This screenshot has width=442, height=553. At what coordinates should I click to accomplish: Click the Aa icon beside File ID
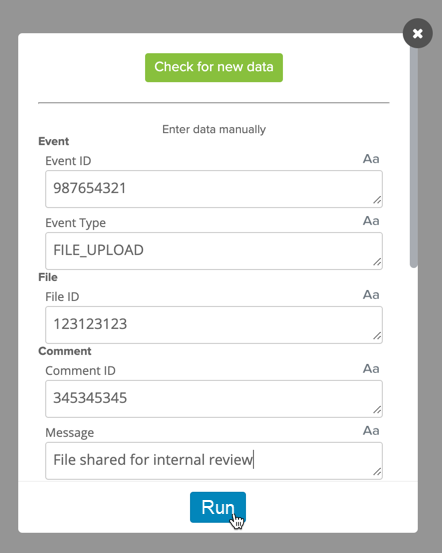(x=371, y=295)
